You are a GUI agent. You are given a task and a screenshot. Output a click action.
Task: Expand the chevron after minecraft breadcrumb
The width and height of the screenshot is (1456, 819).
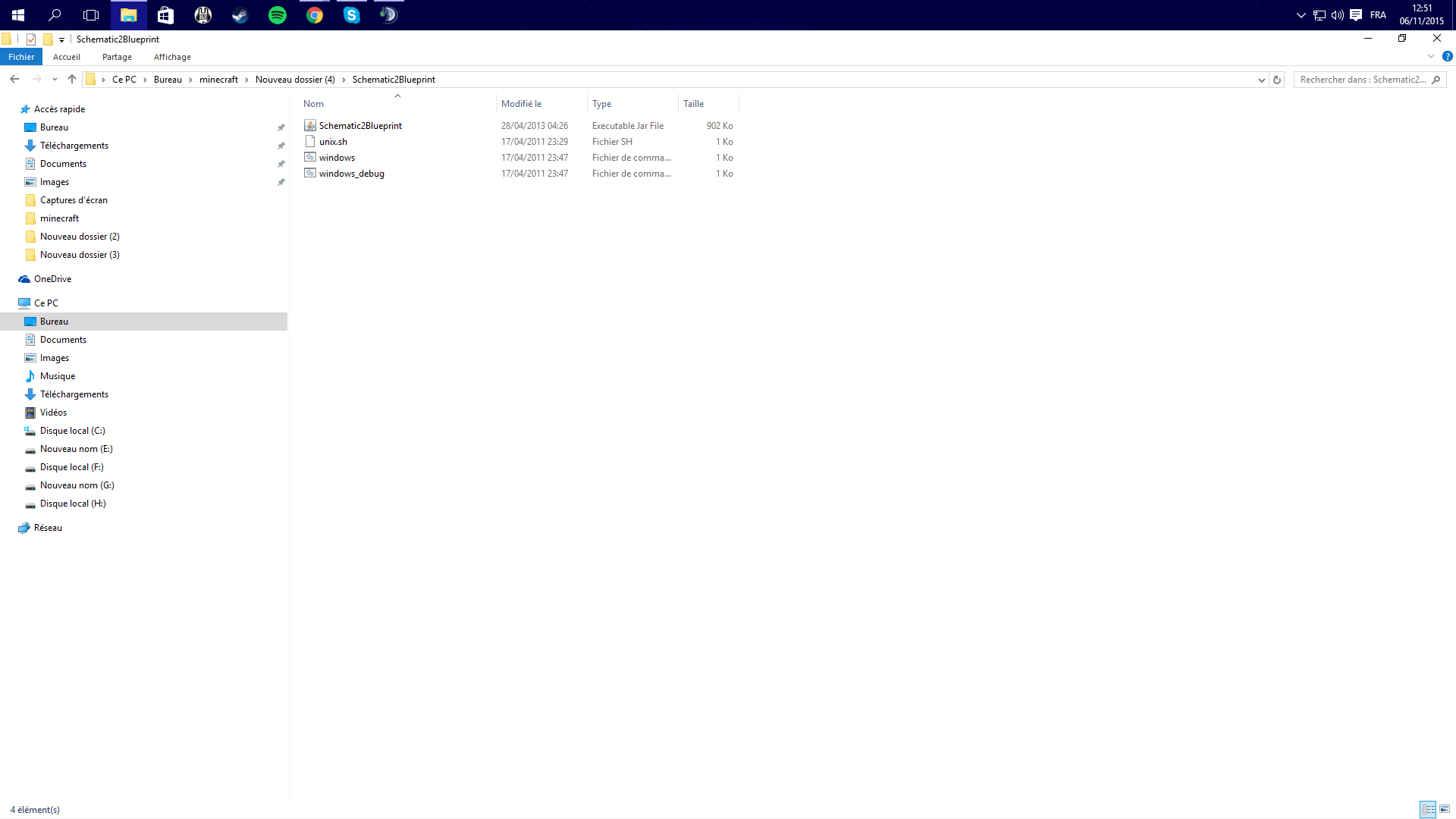coord(246,80)
